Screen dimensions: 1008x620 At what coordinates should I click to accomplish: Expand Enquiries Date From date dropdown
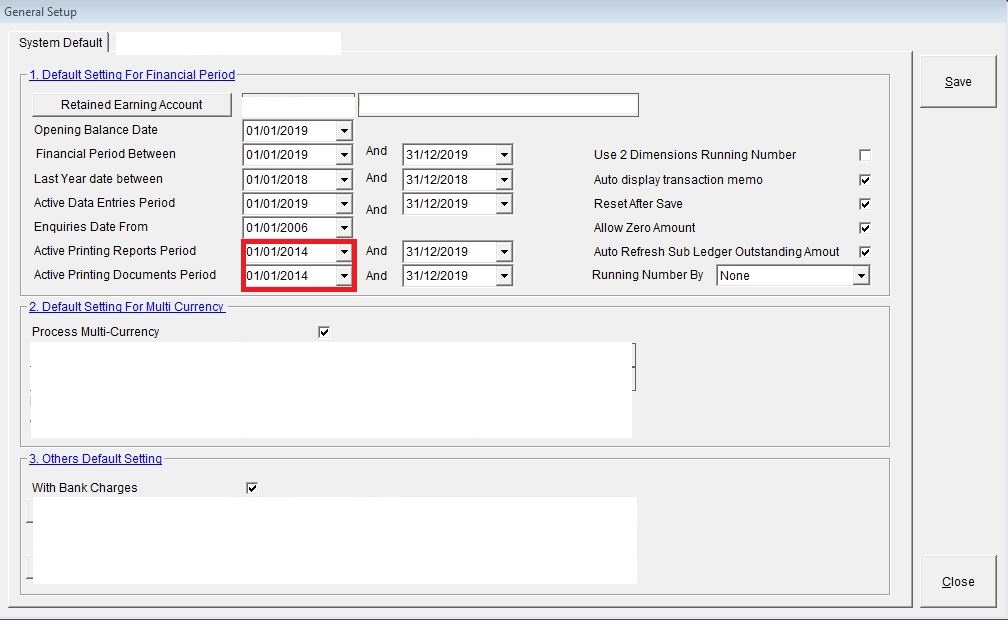[x=344, y=228]
